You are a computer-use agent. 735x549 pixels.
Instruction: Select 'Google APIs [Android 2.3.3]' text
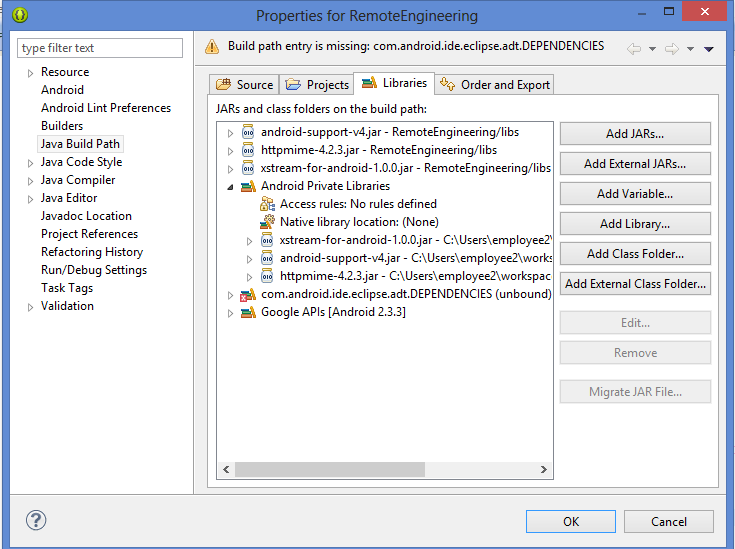[333, 312]
